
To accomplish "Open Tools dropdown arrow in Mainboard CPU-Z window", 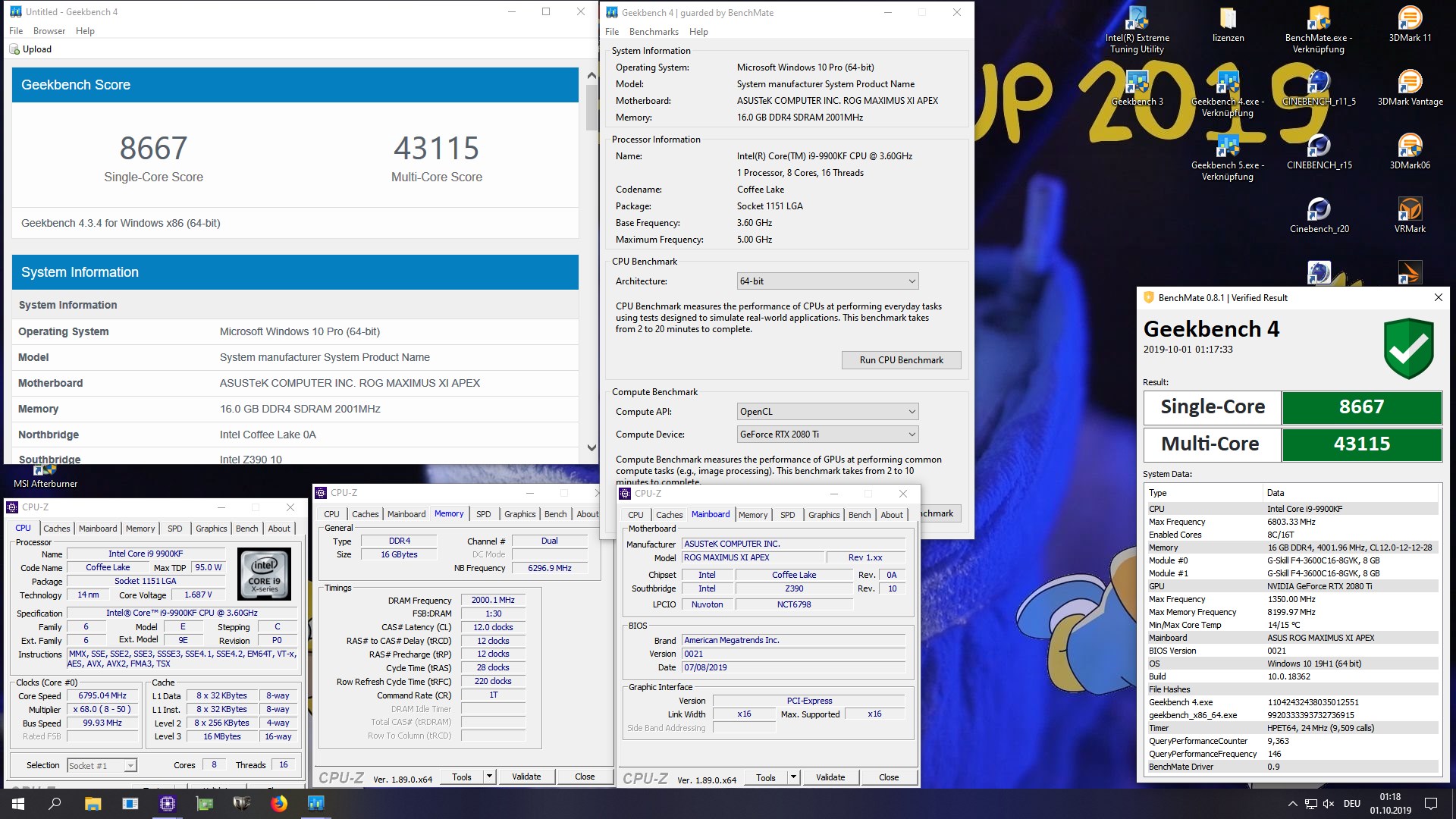I will [x=794, y=777].
